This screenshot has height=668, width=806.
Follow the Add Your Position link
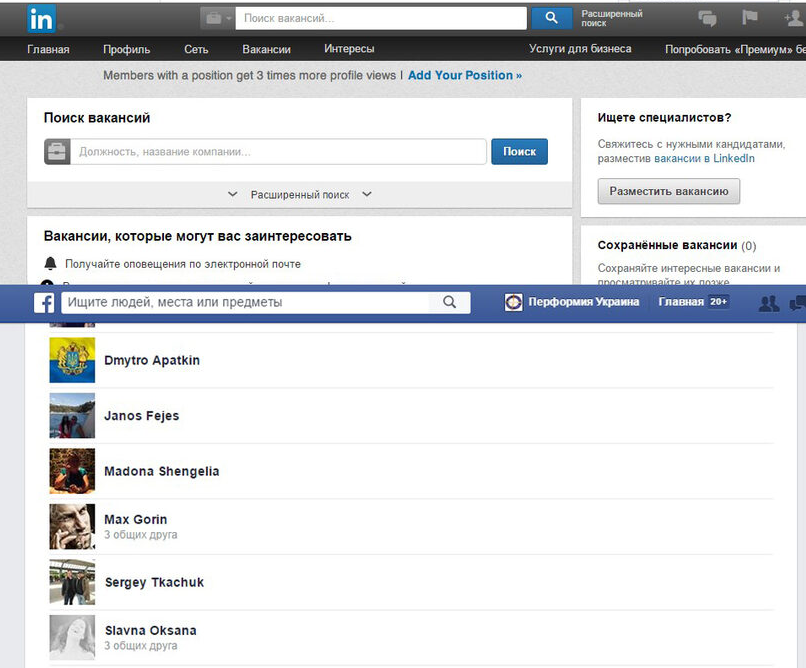point(464,75)
